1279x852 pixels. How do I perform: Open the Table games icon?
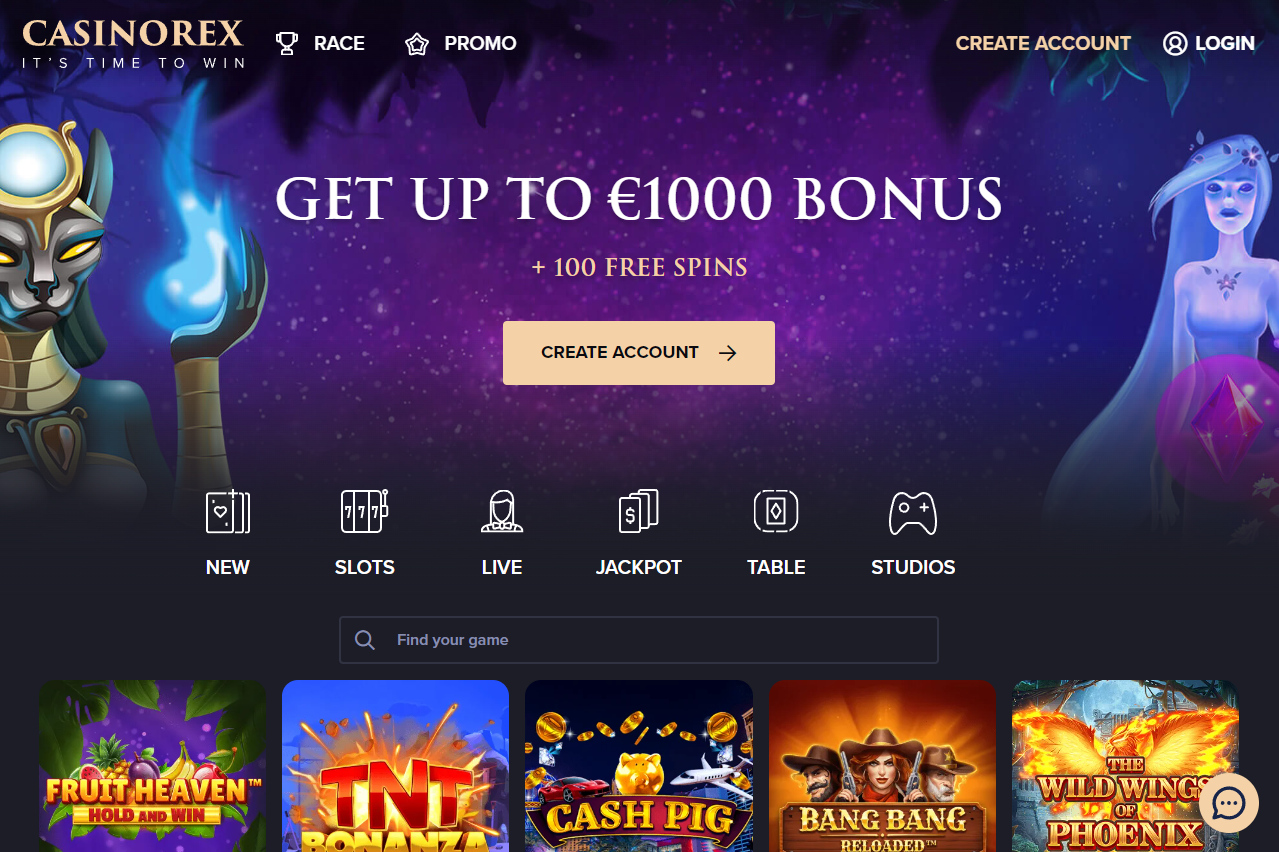776,511
